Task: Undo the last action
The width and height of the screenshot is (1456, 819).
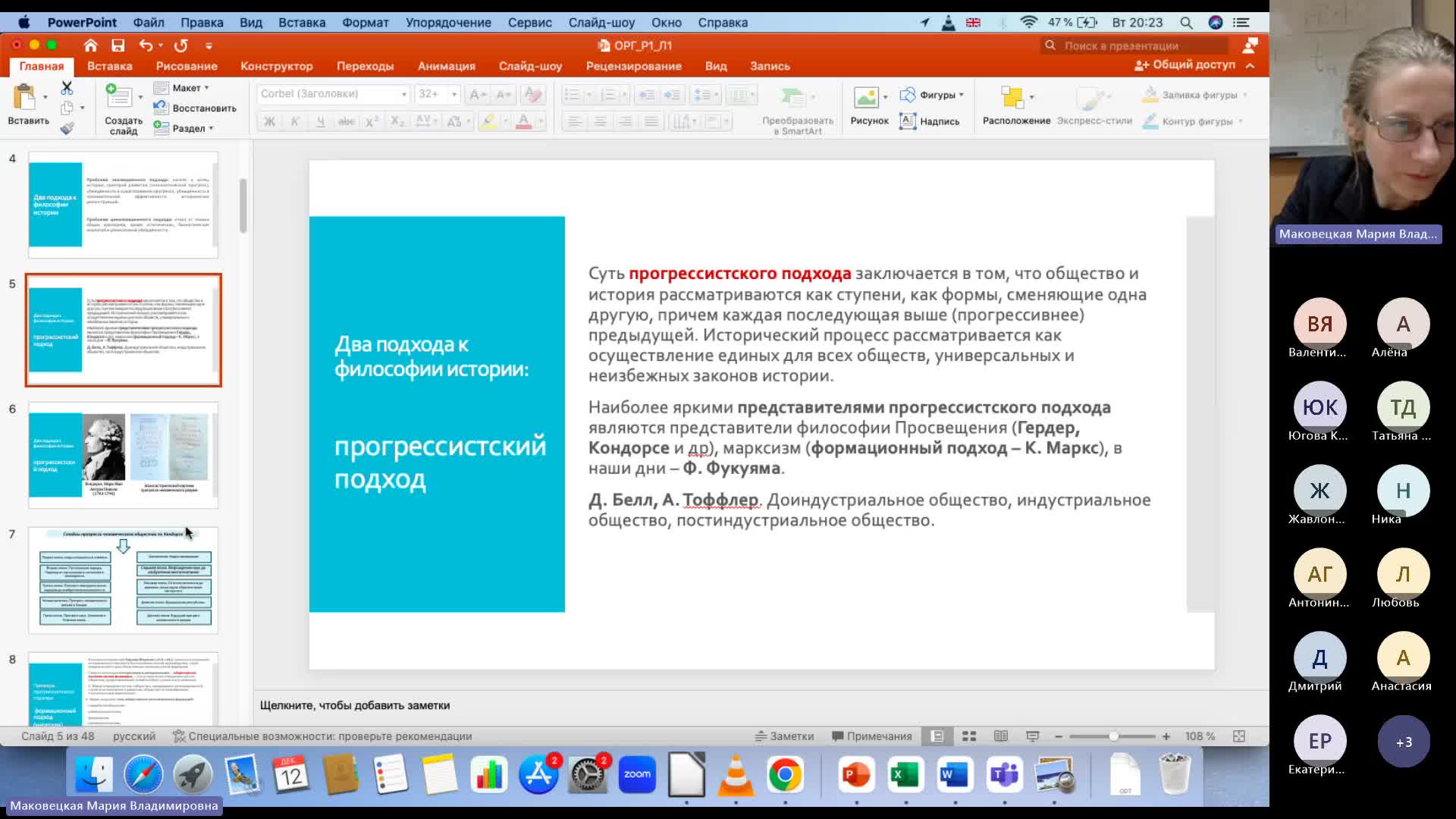Action: point(146,45)
